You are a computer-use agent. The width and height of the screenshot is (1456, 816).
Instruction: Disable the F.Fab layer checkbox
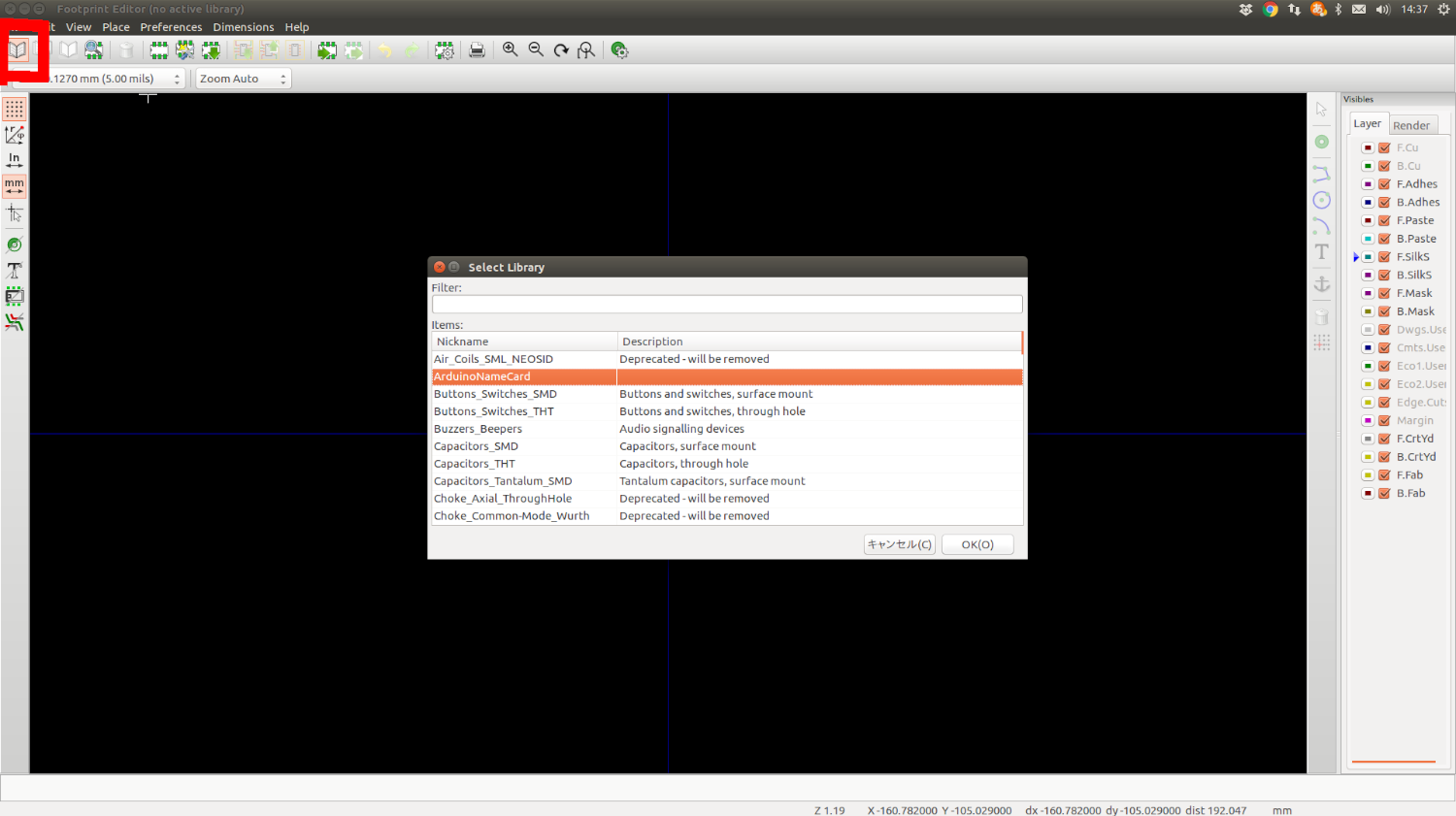pos(1384,475)
